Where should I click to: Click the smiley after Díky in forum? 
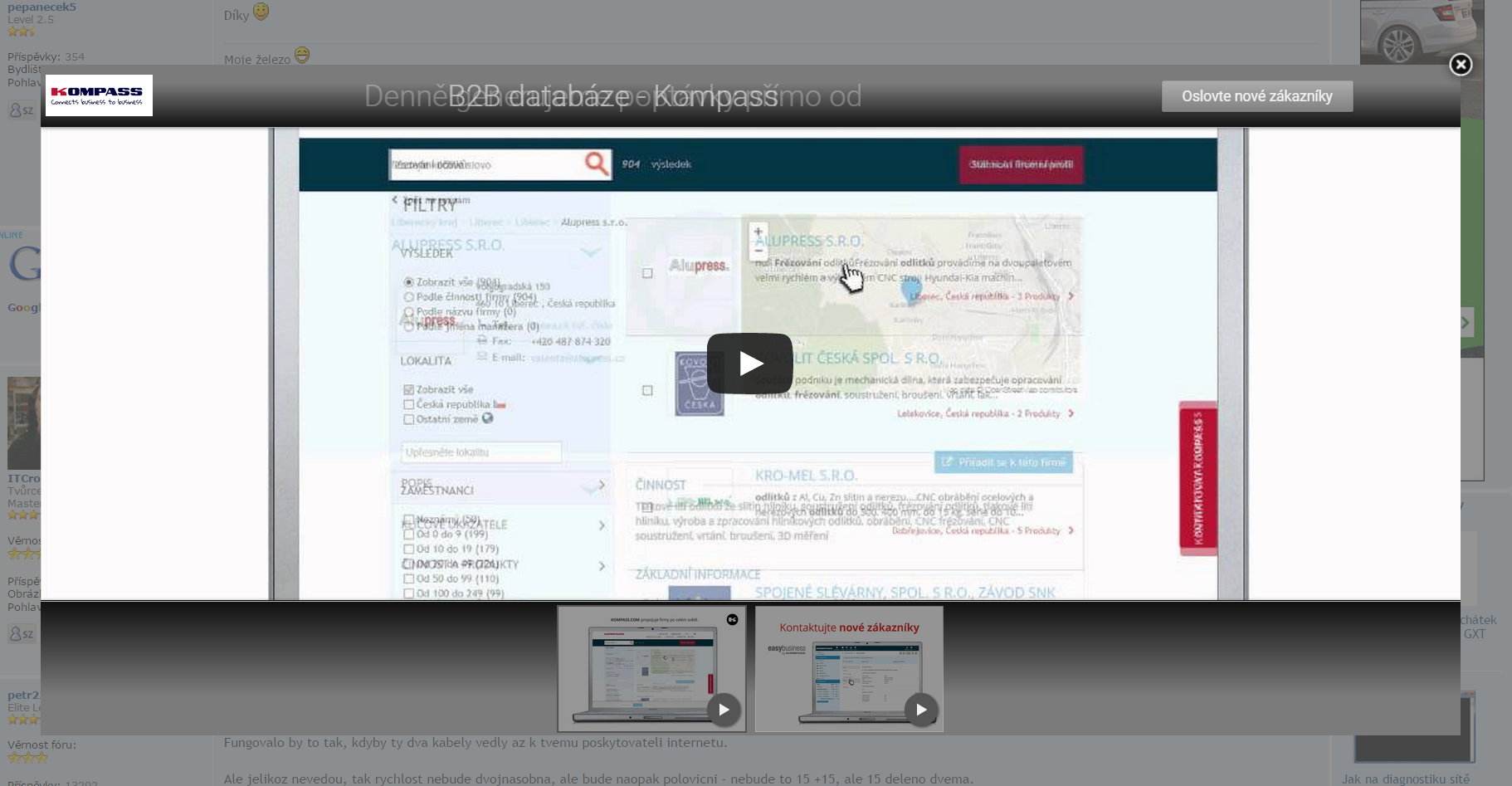pos(261,12)
